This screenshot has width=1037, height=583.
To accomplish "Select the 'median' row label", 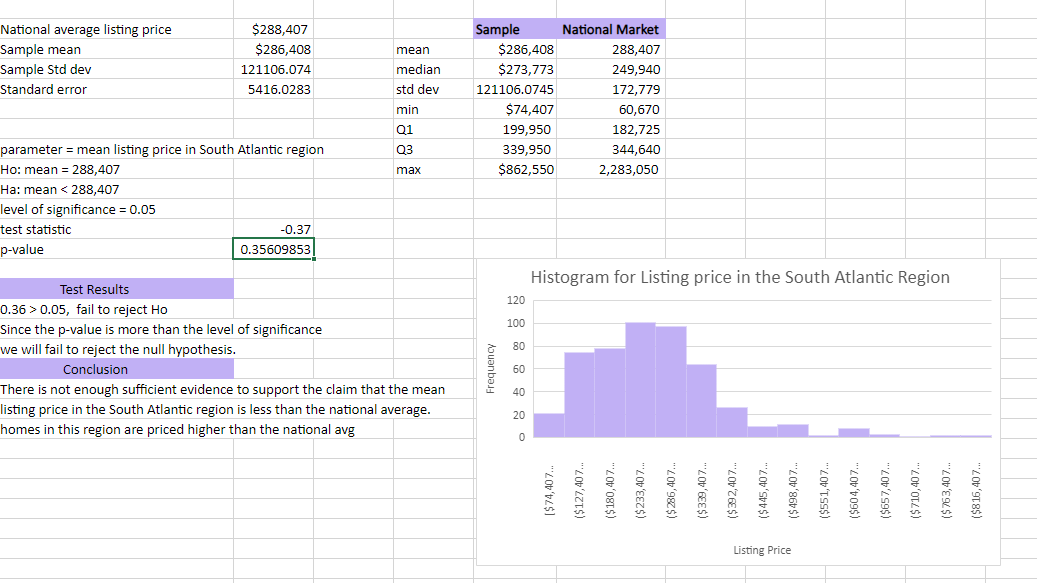I will pos(433,69).
